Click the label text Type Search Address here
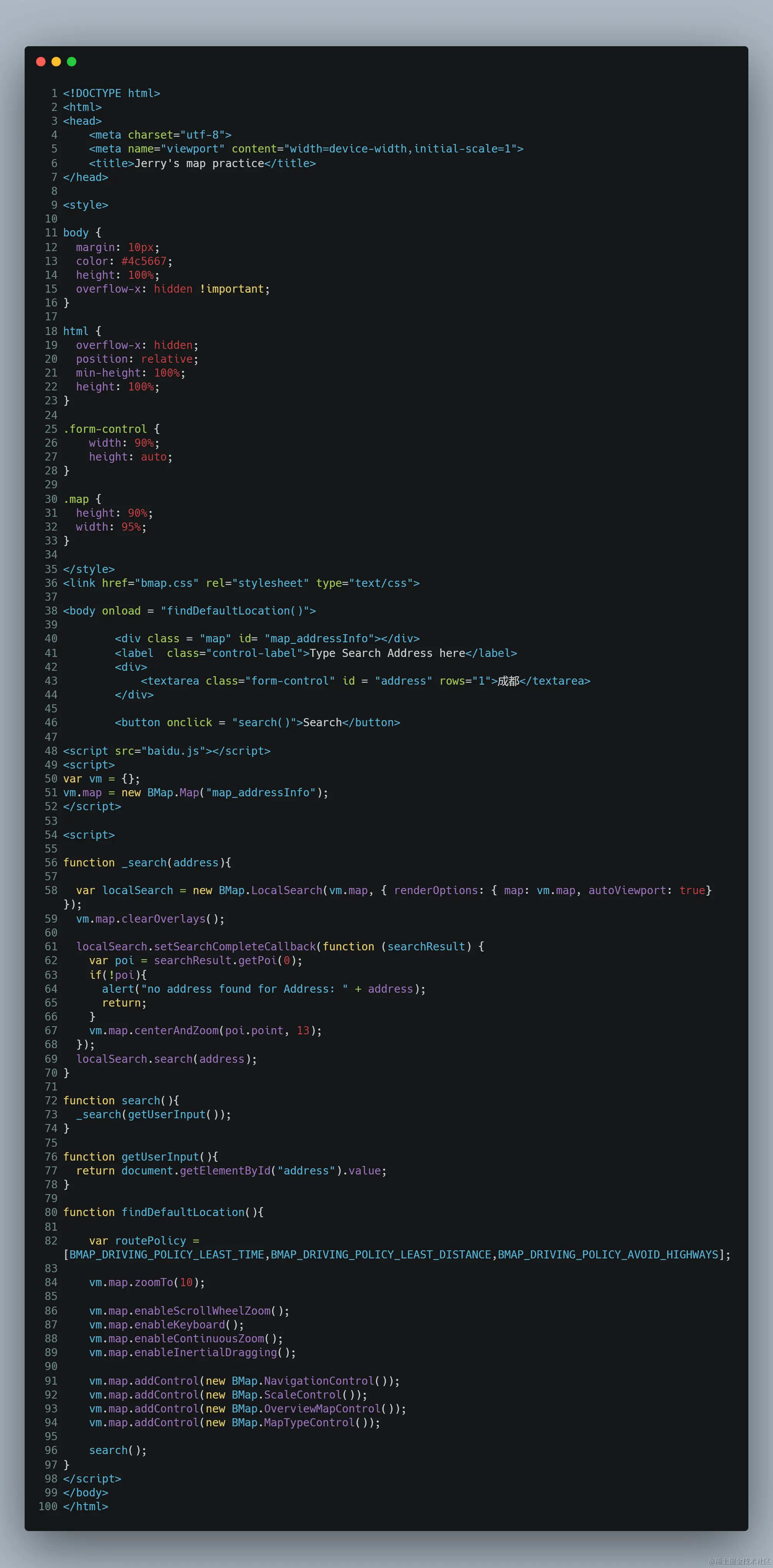The image size is (773, 1568). coord(387,653)
